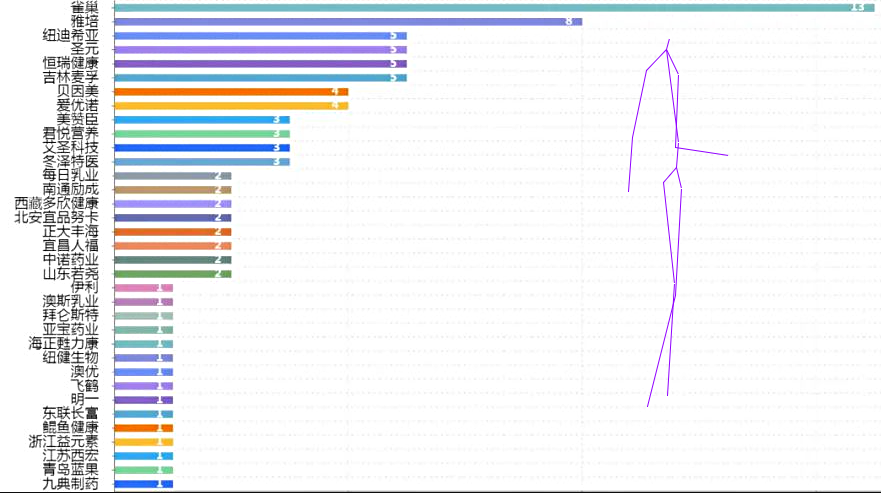881x493 pixels.
Task: Select the 贝因美 label
Action: click(78, 92)
